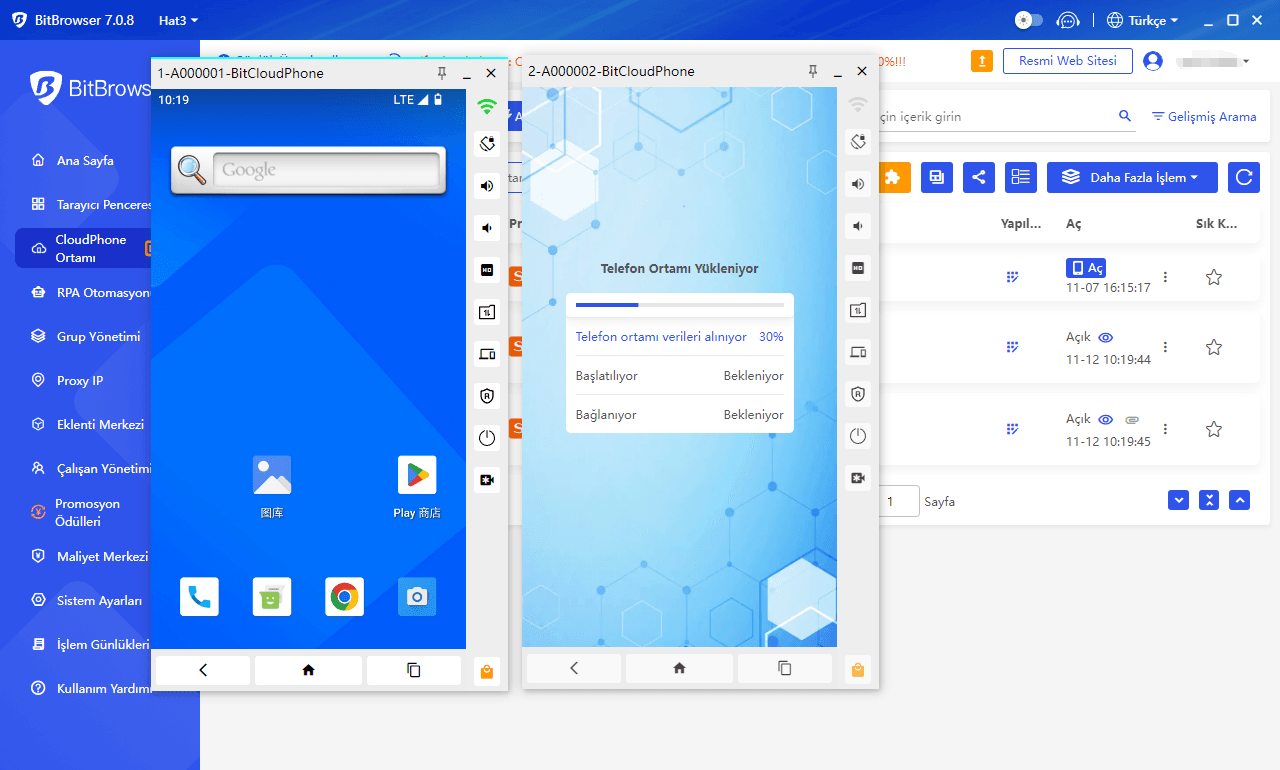Mark first row as favorite with star

1213,277
